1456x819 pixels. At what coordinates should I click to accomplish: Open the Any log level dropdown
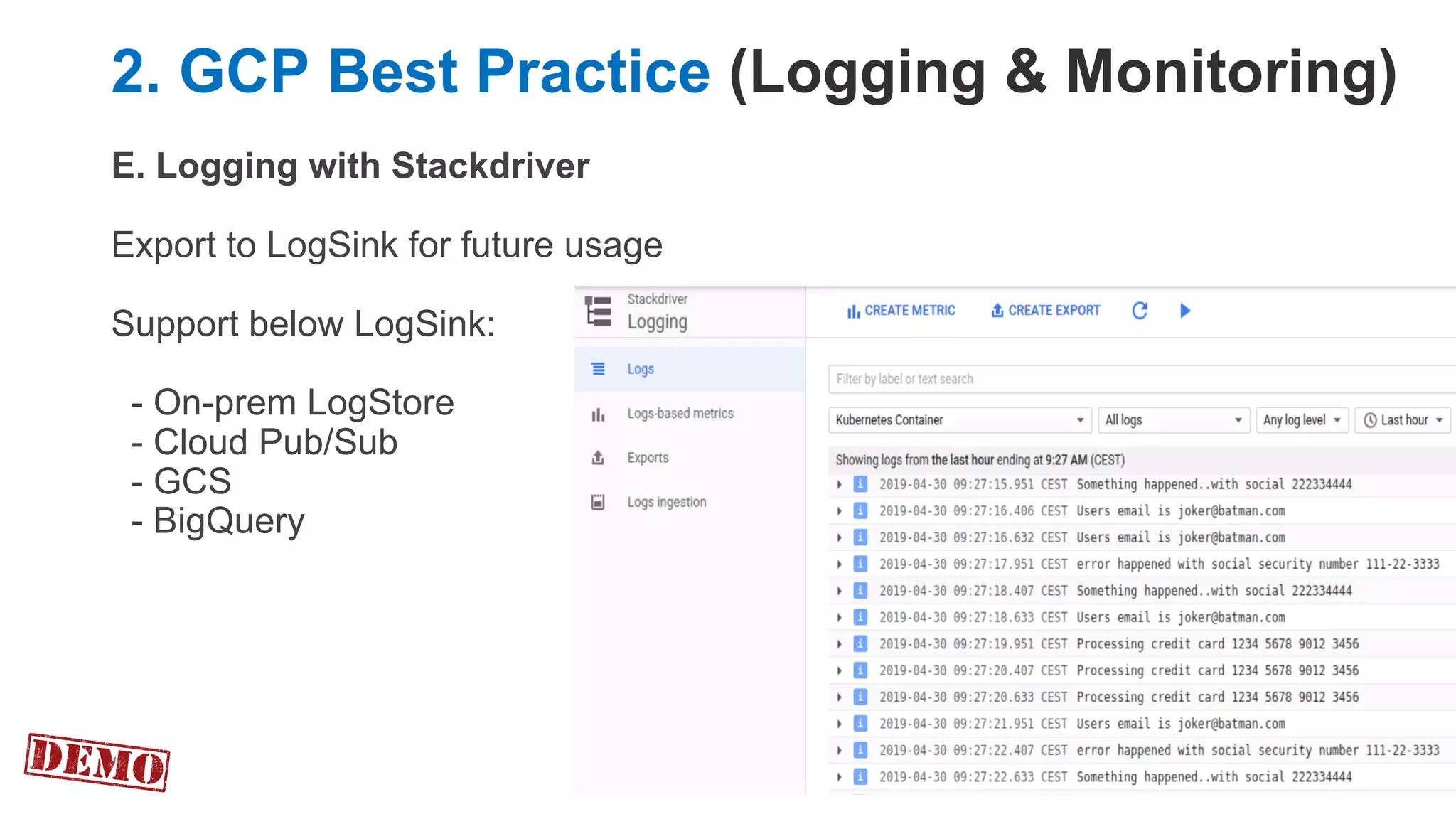pyautogui.click(x=1302, y=420)
